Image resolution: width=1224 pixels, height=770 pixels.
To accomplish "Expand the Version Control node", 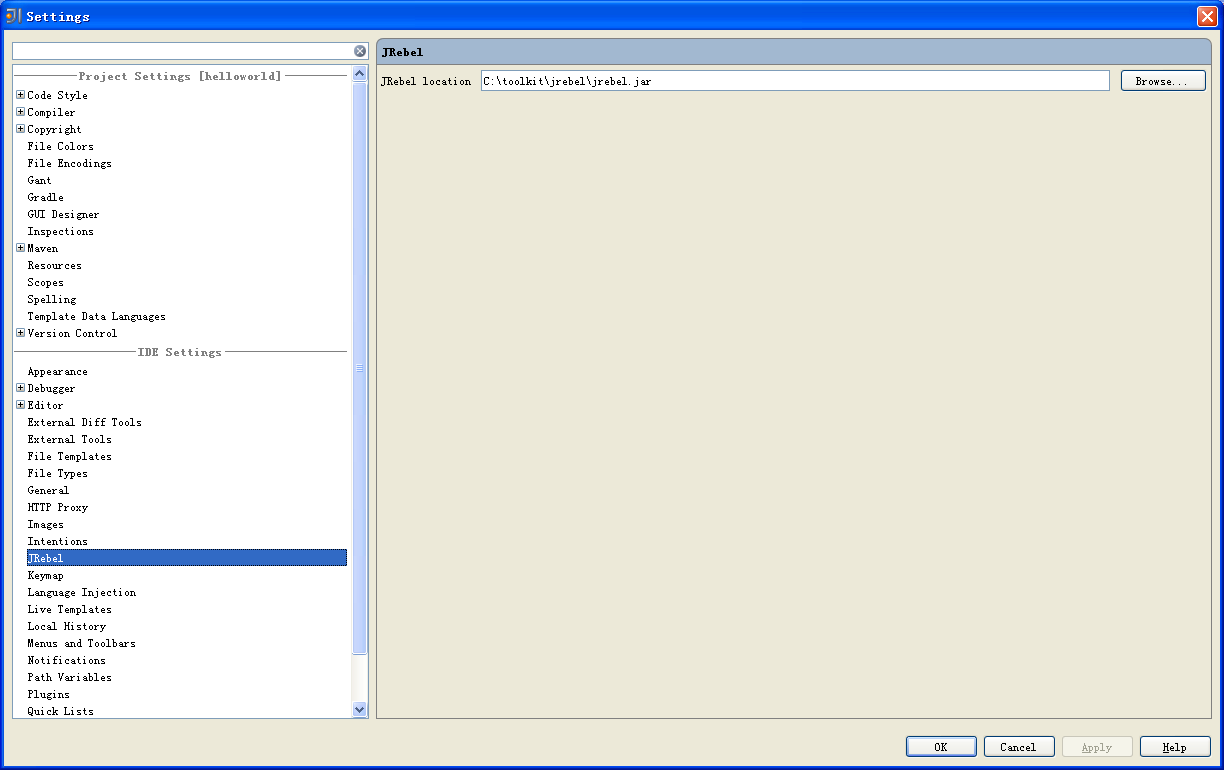I will [20, 333].
